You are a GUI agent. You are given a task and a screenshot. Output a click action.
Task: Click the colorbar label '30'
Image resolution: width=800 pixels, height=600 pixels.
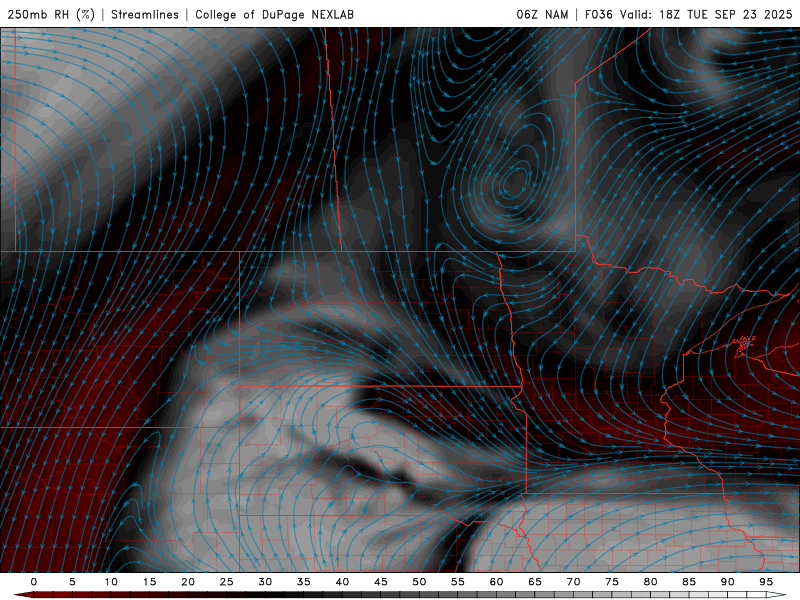pos(265,582)
